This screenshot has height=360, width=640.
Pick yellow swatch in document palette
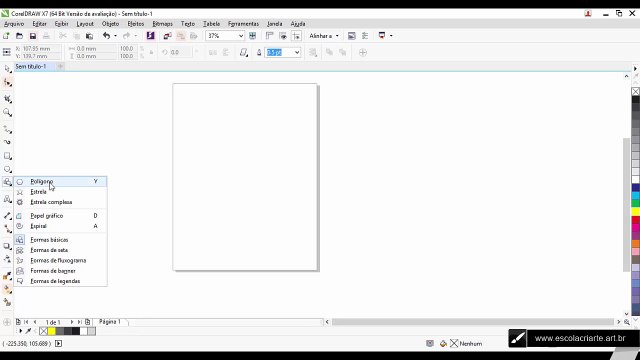tap(51, 331)
